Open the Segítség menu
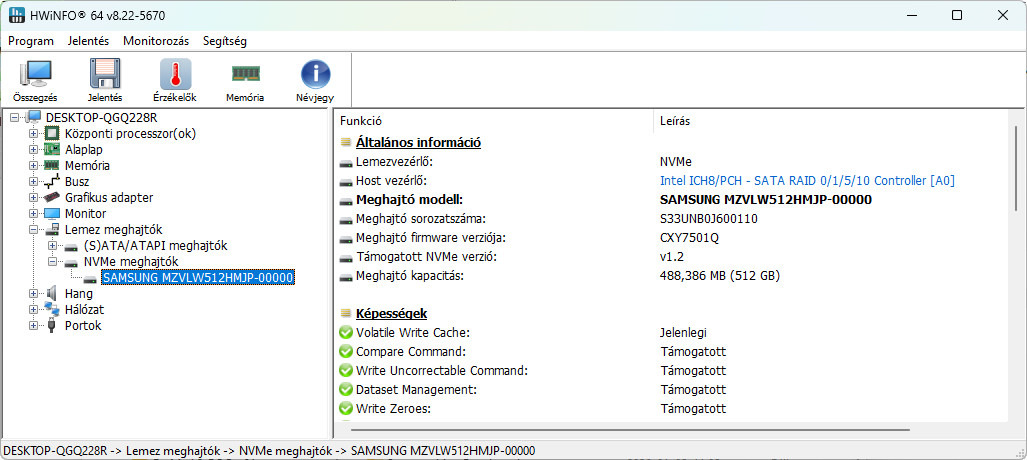This screenshot has width=1027, height=460. tap(225, 41)
